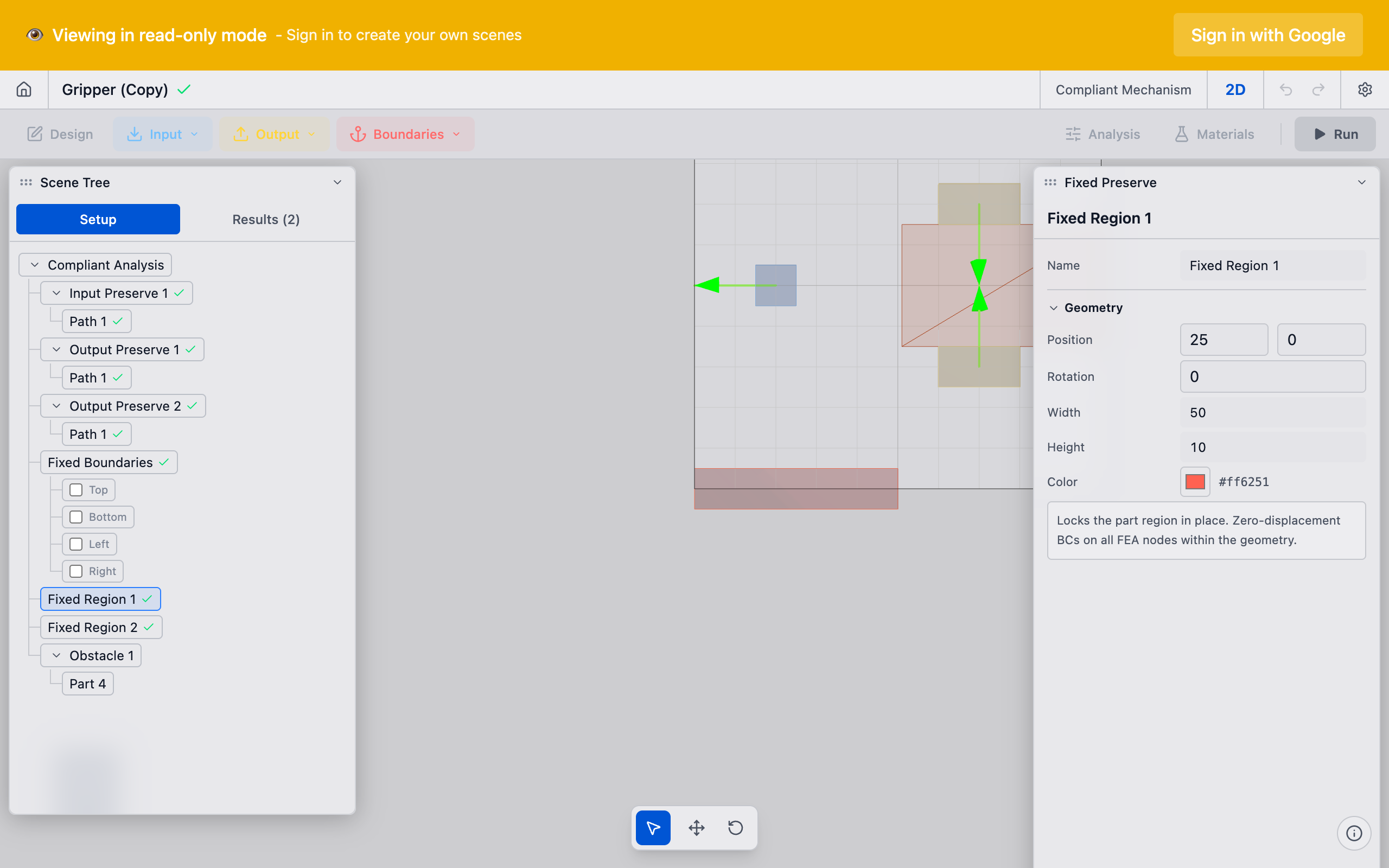
Task: Click the reset view rotate icon
Action: [735, 827]
